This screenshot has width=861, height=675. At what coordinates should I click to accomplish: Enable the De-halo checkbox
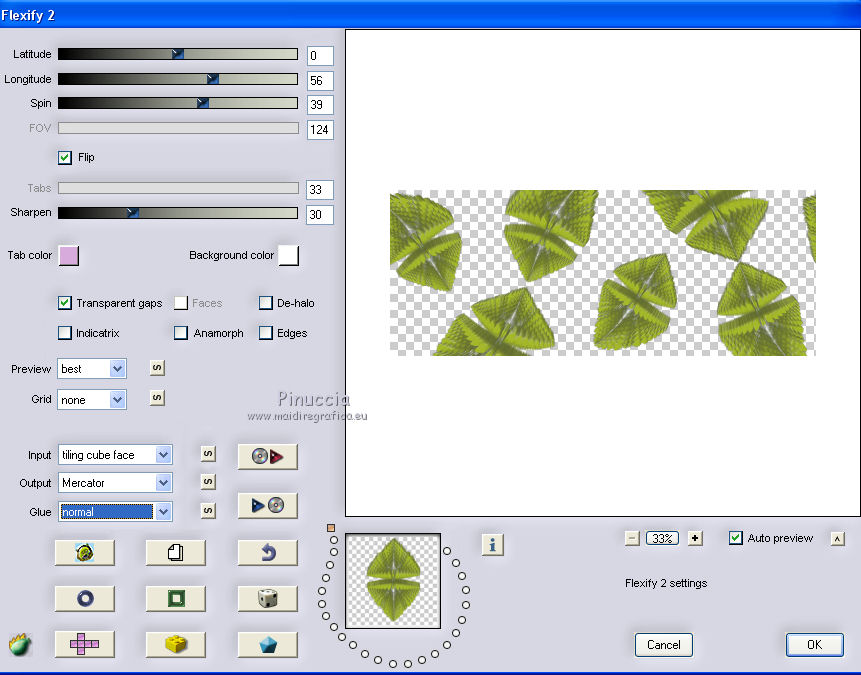(x=266, y=303)
